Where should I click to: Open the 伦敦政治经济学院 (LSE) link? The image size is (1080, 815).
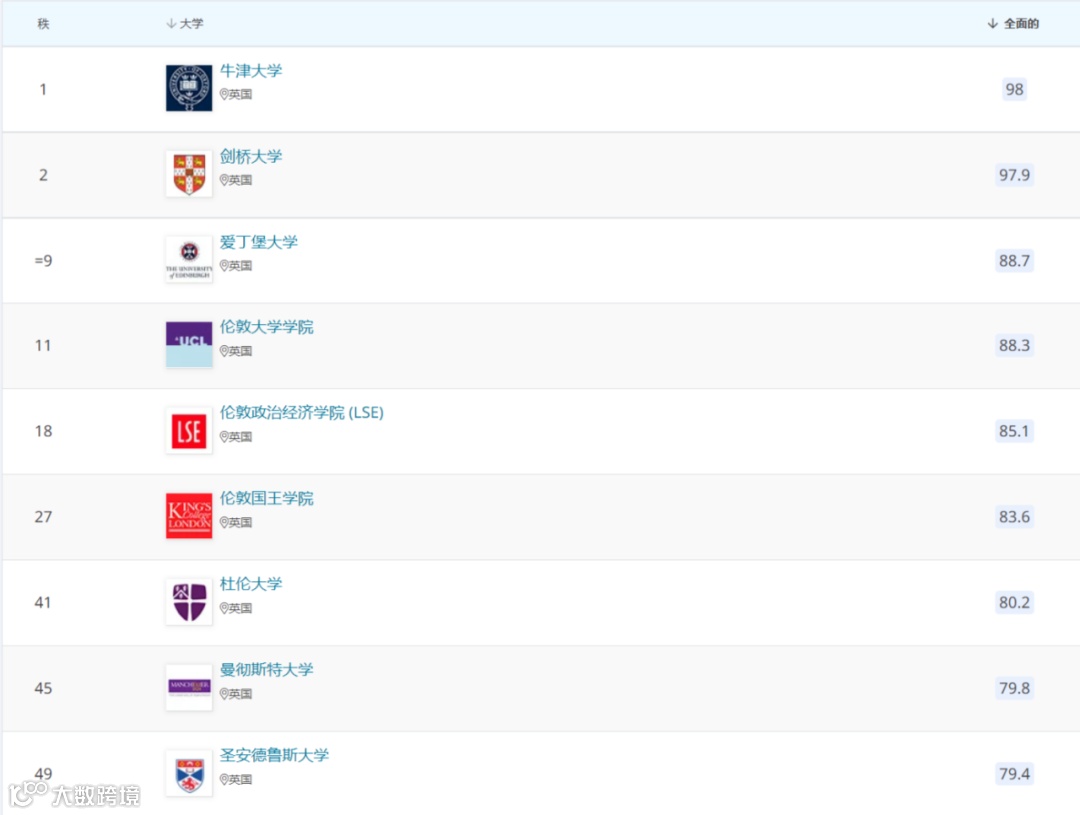coord(302,412)
